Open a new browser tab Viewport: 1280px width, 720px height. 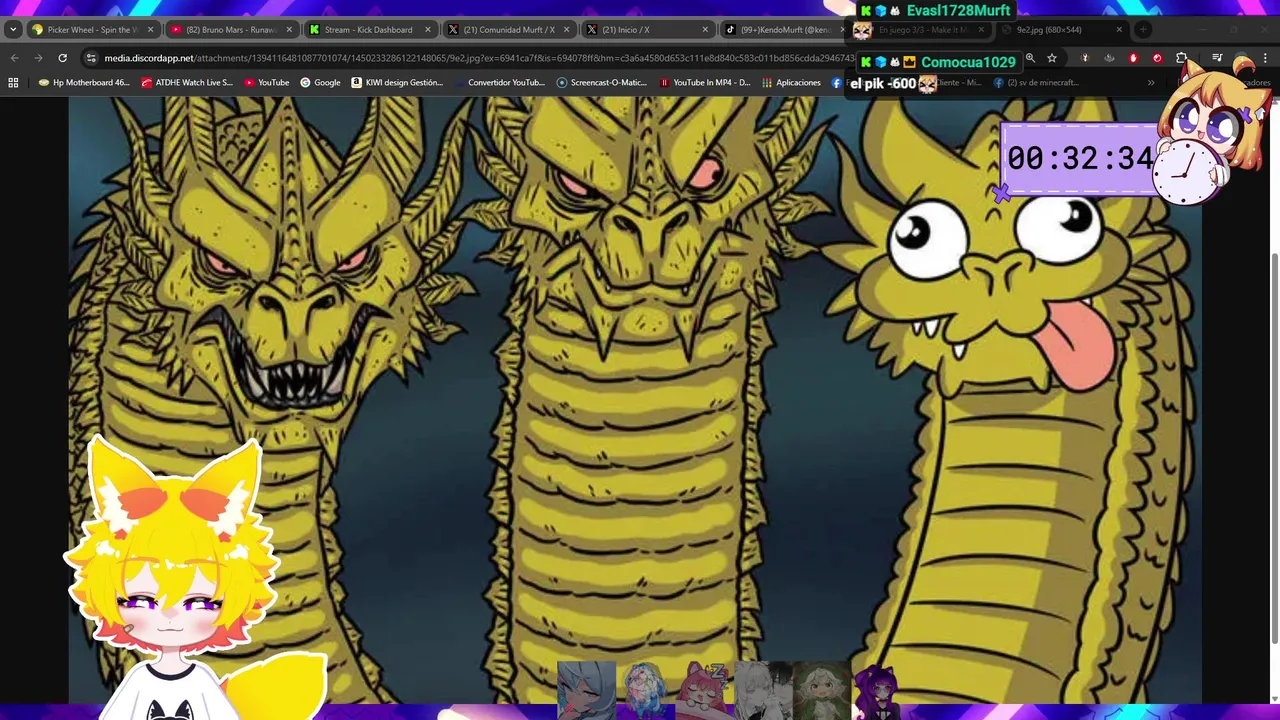coord(1143,30)
